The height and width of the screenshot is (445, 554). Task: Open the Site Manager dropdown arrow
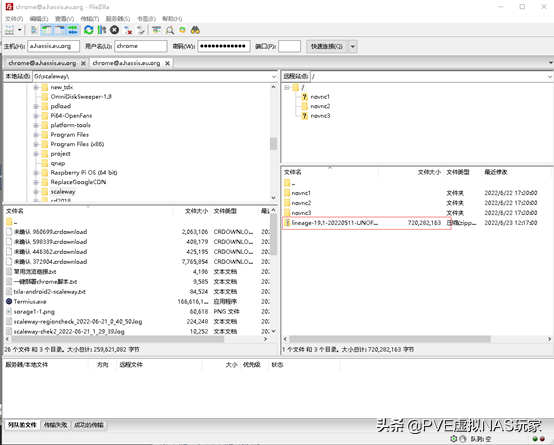20,30
